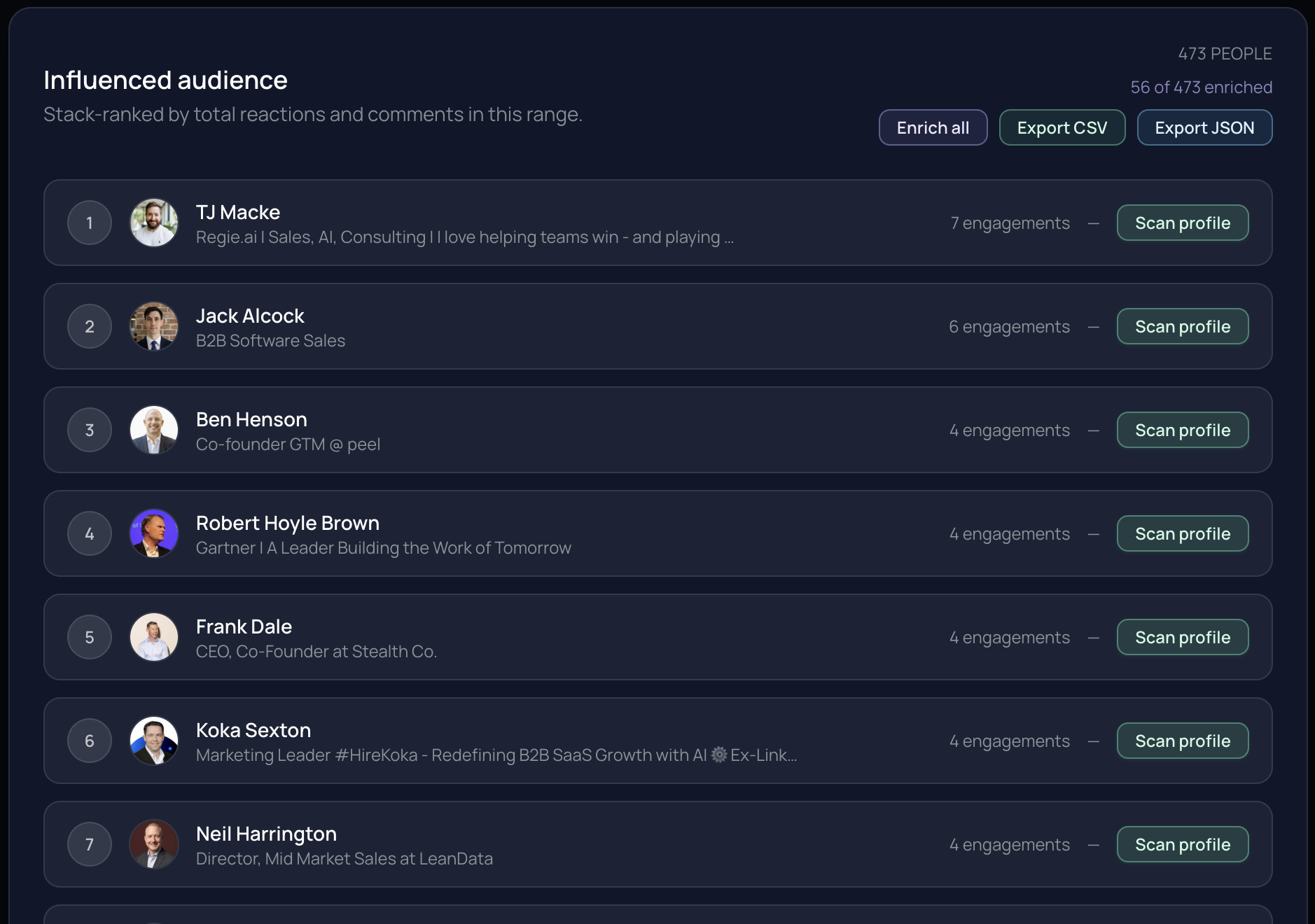
Task: Scan profile for Koka Sexton
Action: (x=1183, y=741)
